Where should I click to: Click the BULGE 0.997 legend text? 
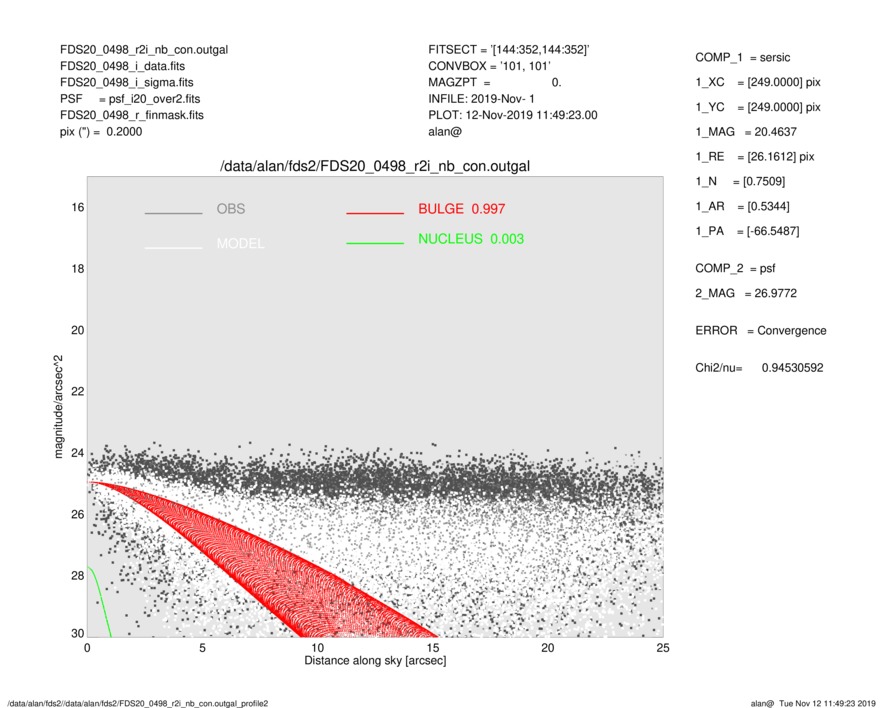461,209
